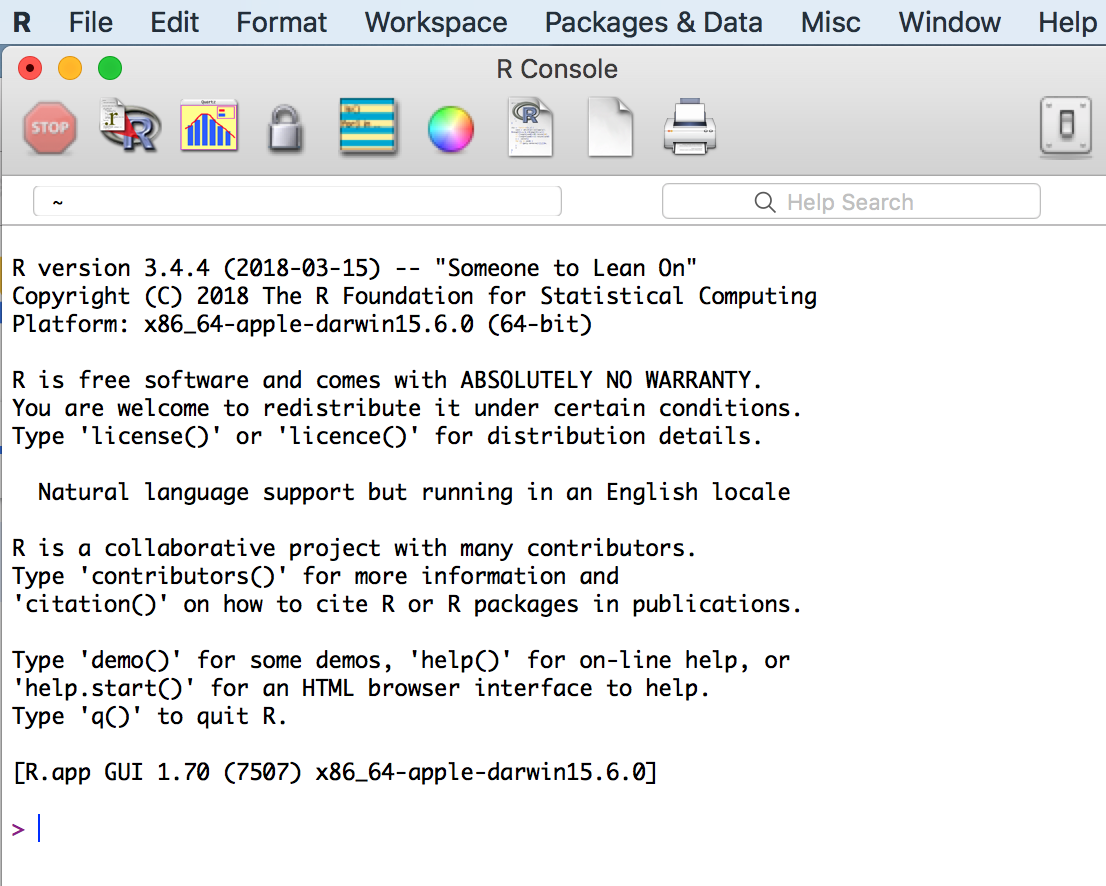Click the padlock authentication icon

point(286,128)
